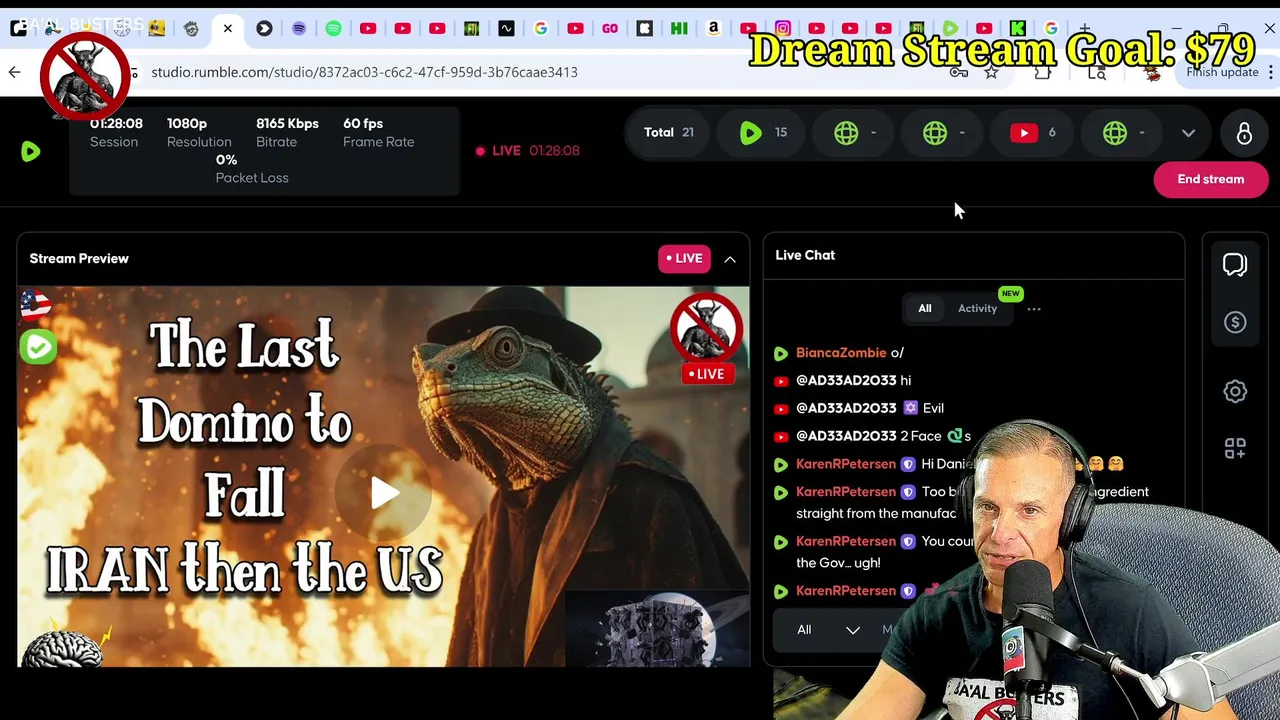Go back using the browser back arrow

tap(14, 72)
